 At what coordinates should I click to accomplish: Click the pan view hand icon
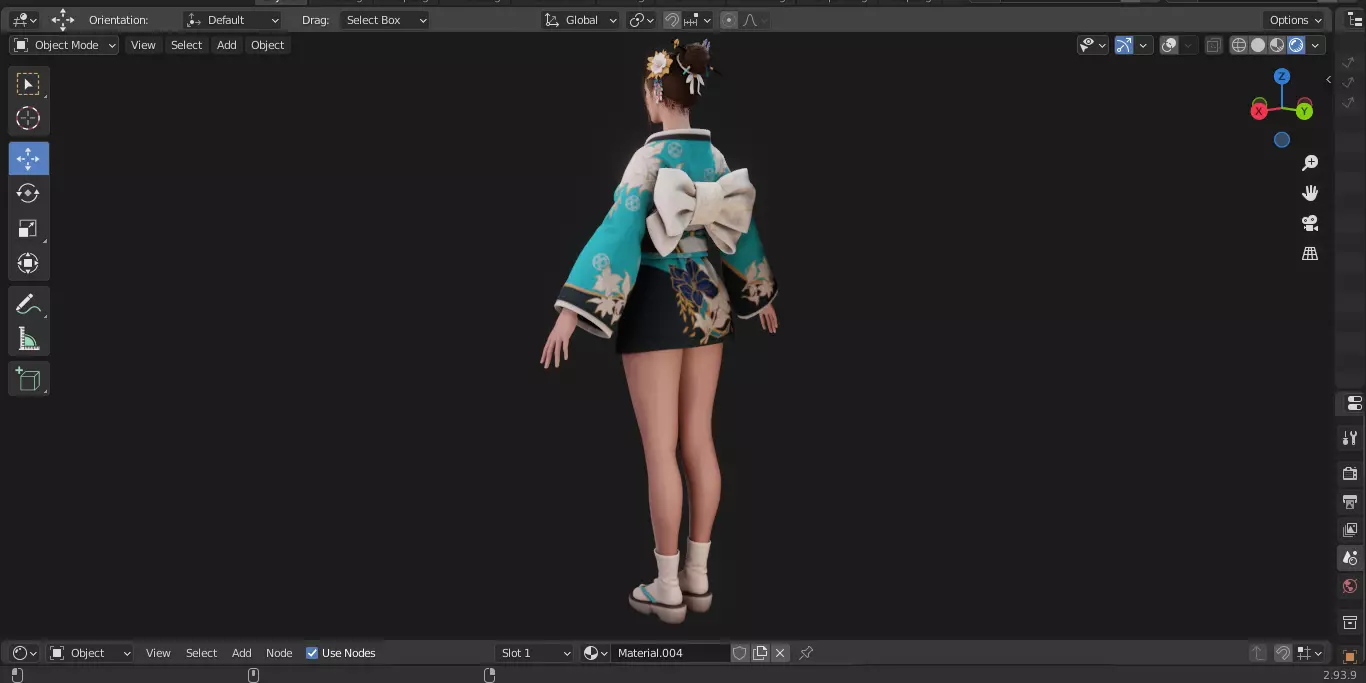pyautogui.click(x=1310, y=193)
